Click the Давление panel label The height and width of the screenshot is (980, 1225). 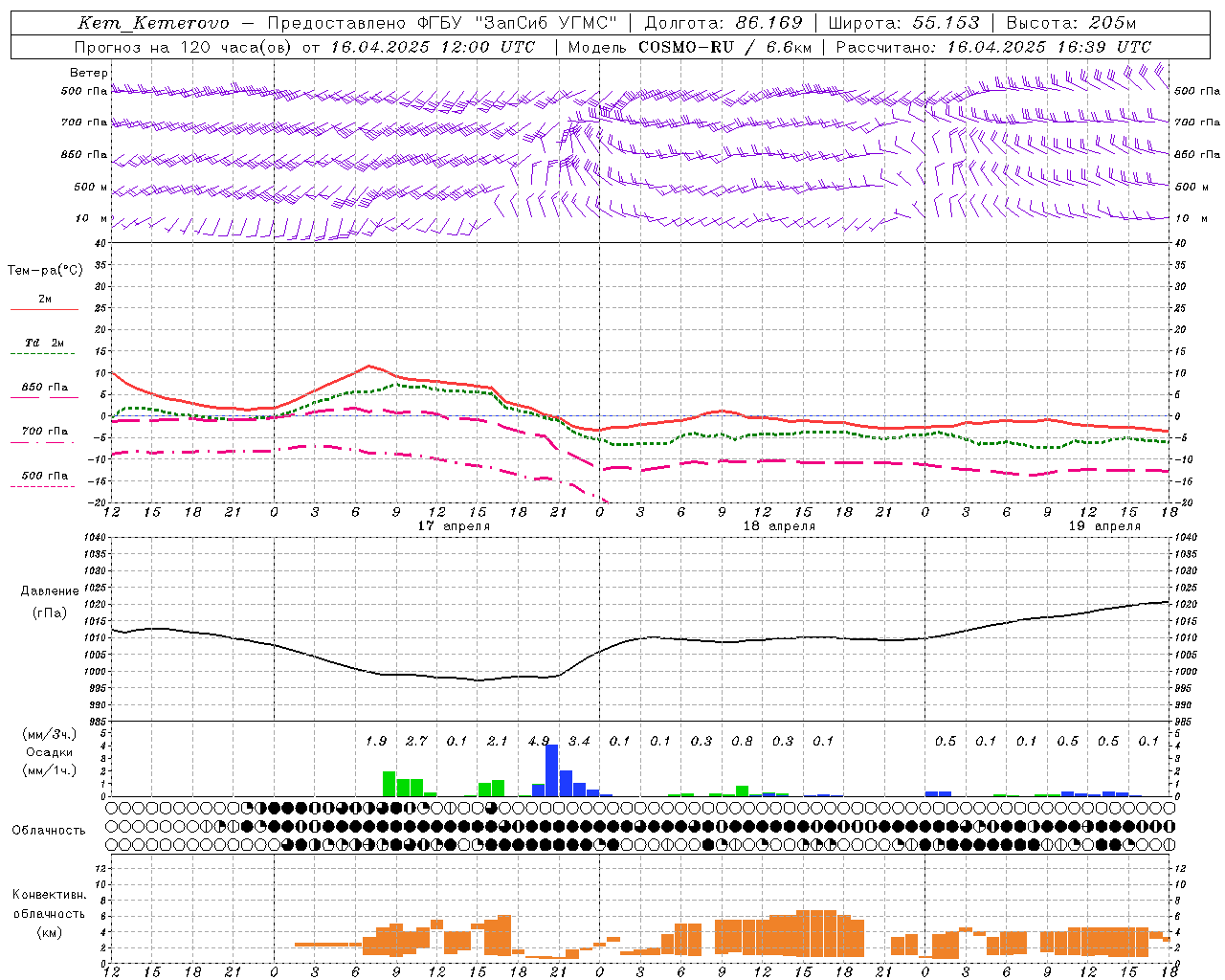click(50, 591)
